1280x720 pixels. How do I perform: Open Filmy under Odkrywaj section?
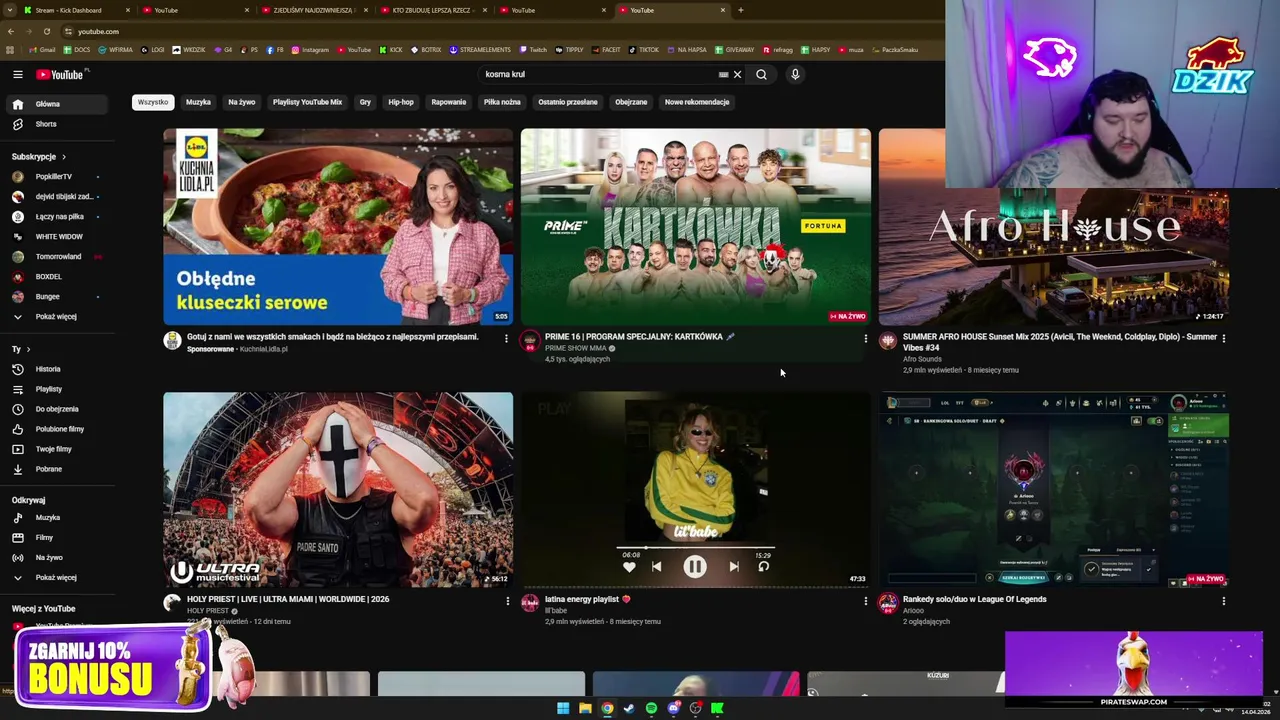point(44,538)
